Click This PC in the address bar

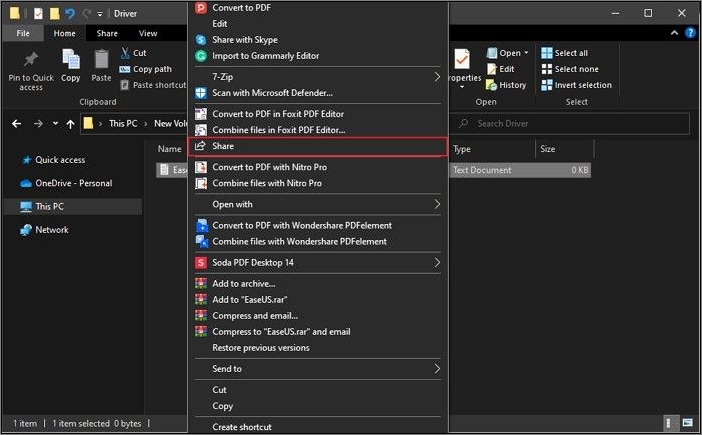[123, 124]
